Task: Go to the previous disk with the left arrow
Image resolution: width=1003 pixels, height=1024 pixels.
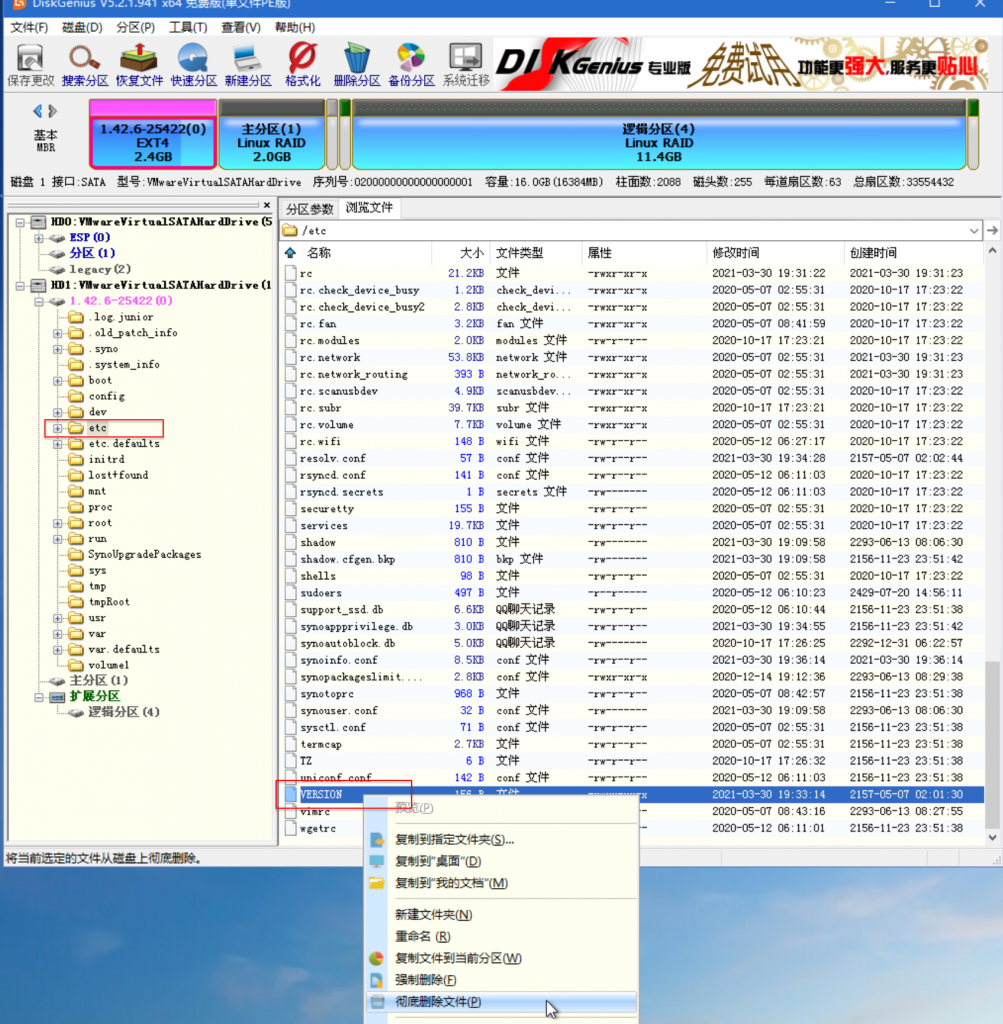Action: coord(37,111)
